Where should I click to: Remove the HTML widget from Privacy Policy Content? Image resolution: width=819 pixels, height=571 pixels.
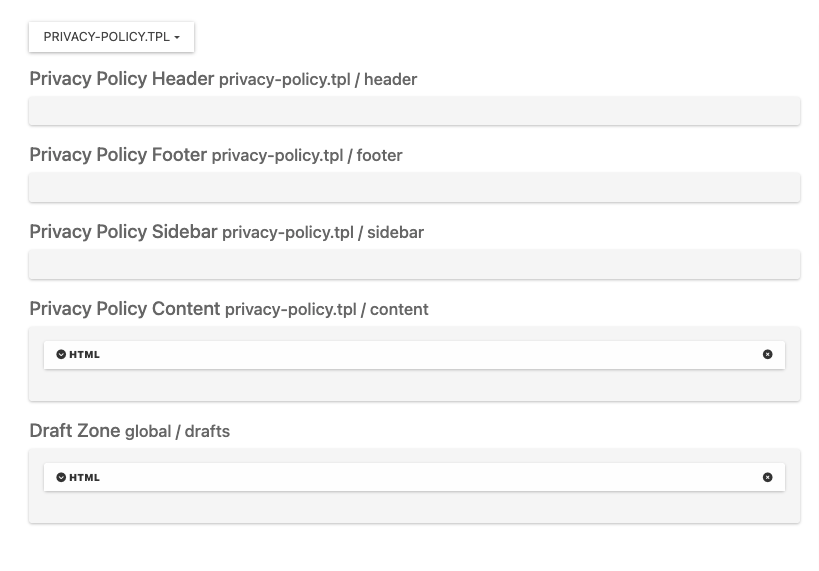[767, 355]
